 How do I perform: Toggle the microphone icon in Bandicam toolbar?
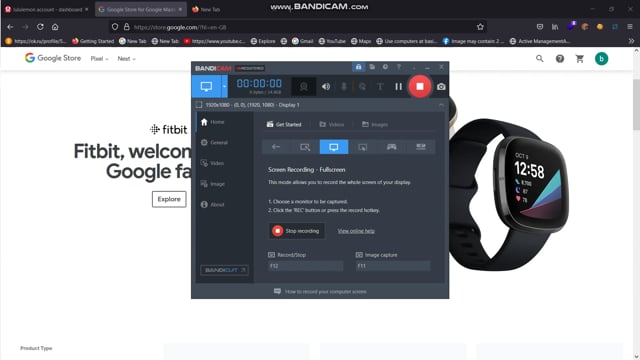(344, 87)
